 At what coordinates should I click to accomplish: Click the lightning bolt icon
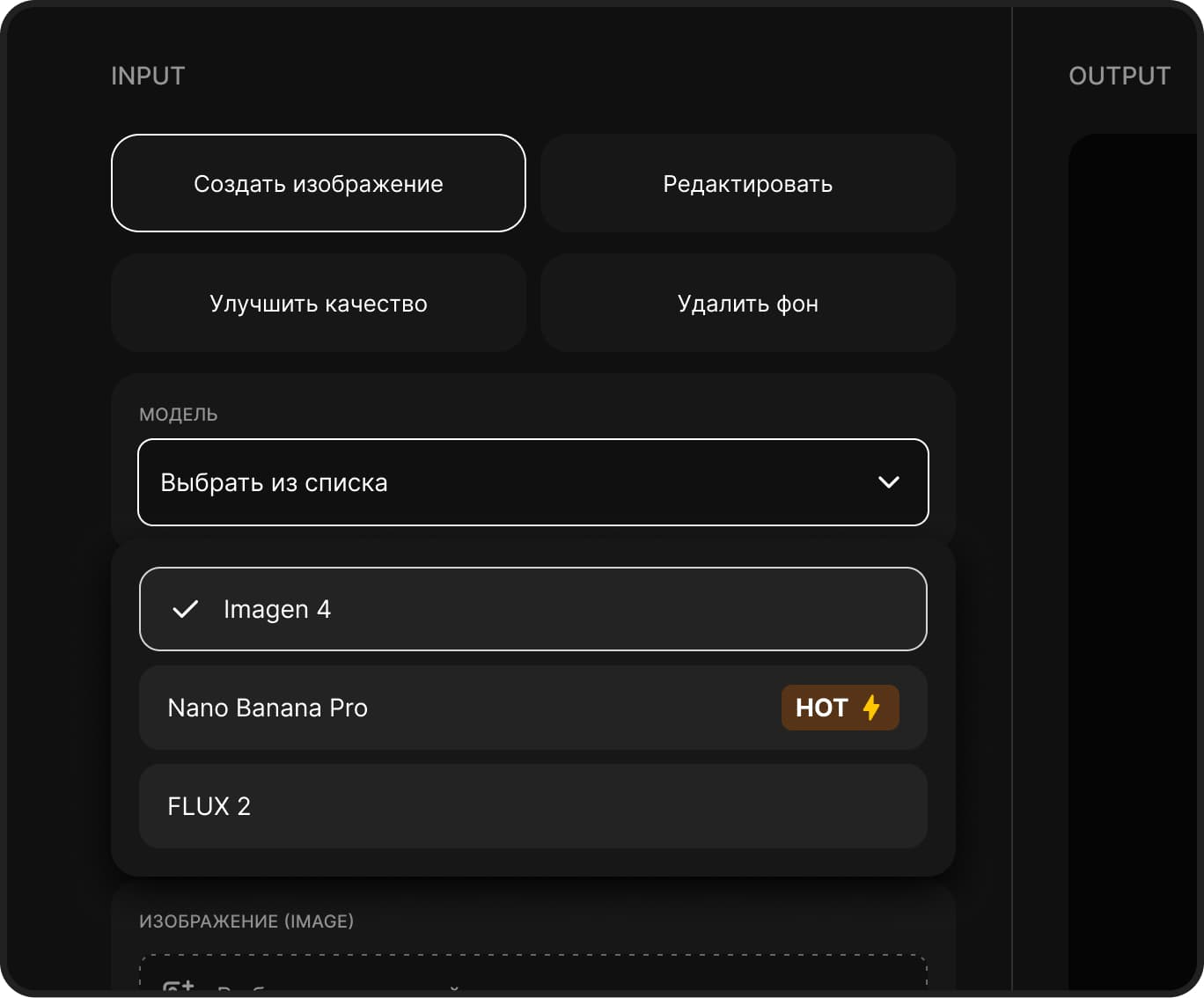coord(871,708)
